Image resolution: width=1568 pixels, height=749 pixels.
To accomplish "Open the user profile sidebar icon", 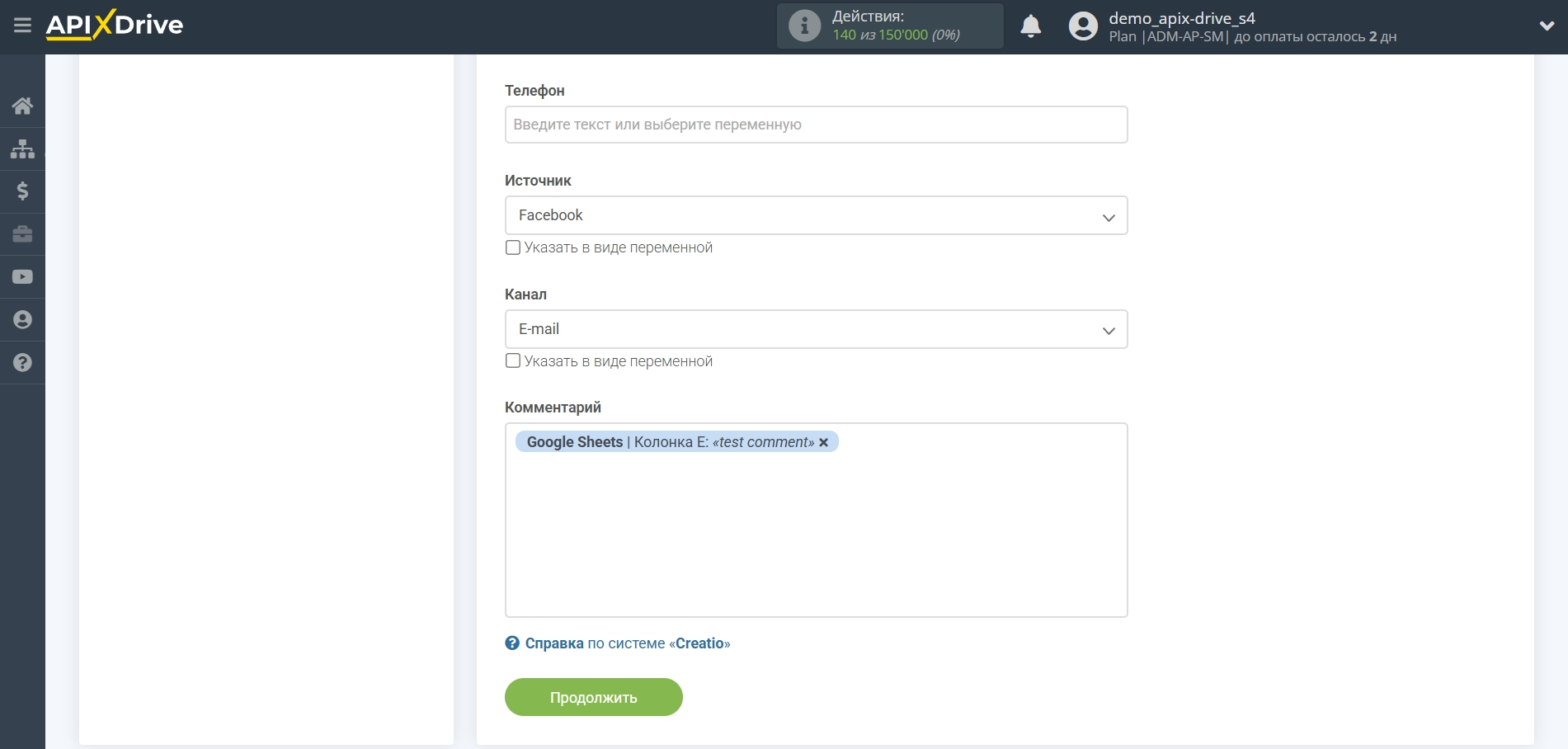I will coord(22,320).
